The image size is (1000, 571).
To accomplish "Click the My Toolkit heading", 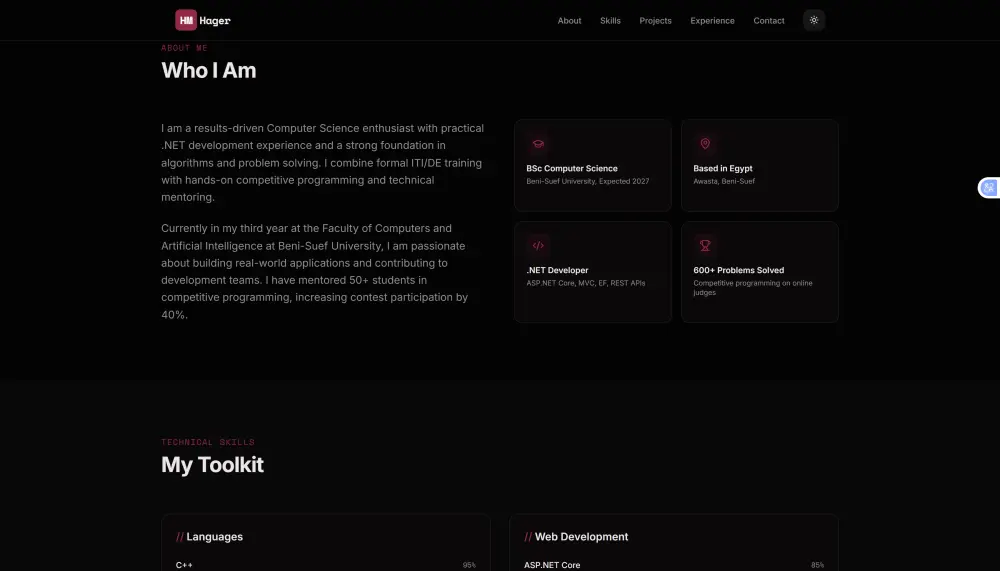I will click(x=212, y=464).
